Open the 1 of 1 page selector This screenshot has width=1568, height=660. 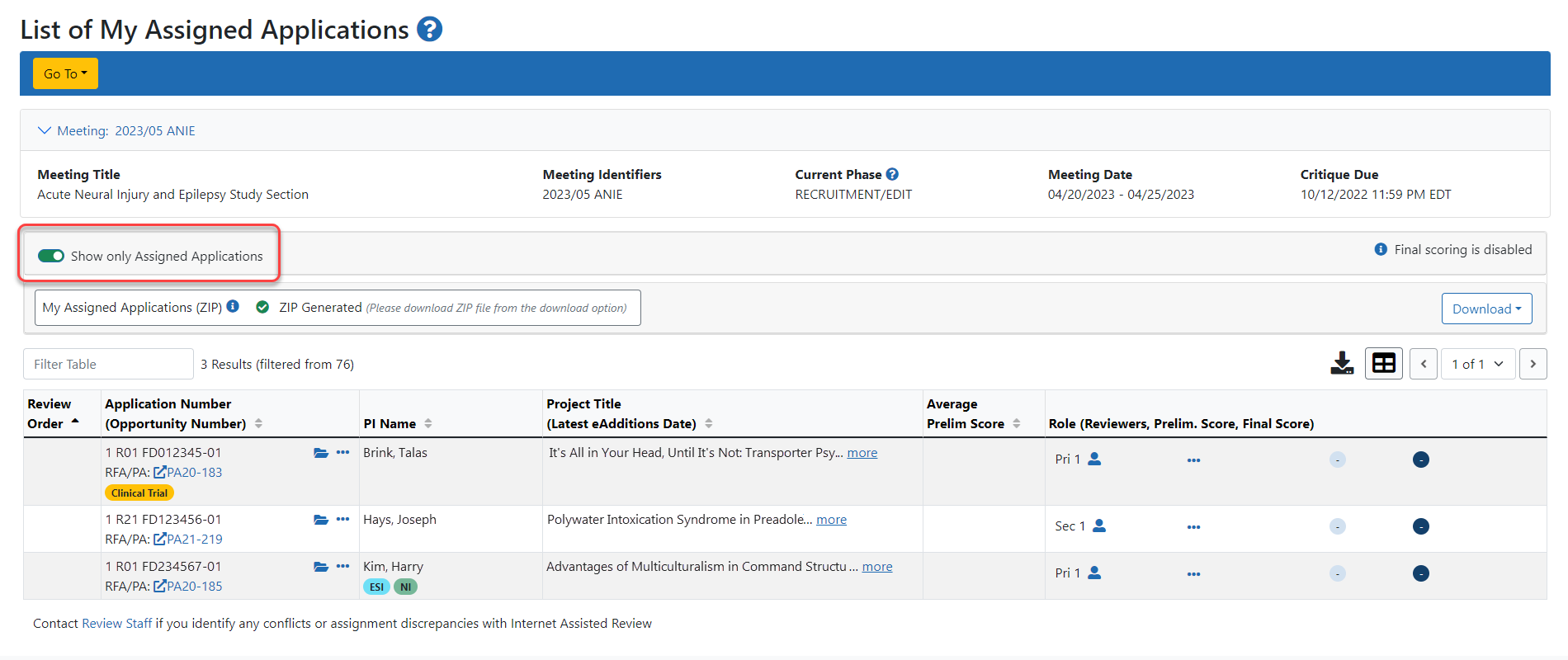click(x=1477, y=364)
